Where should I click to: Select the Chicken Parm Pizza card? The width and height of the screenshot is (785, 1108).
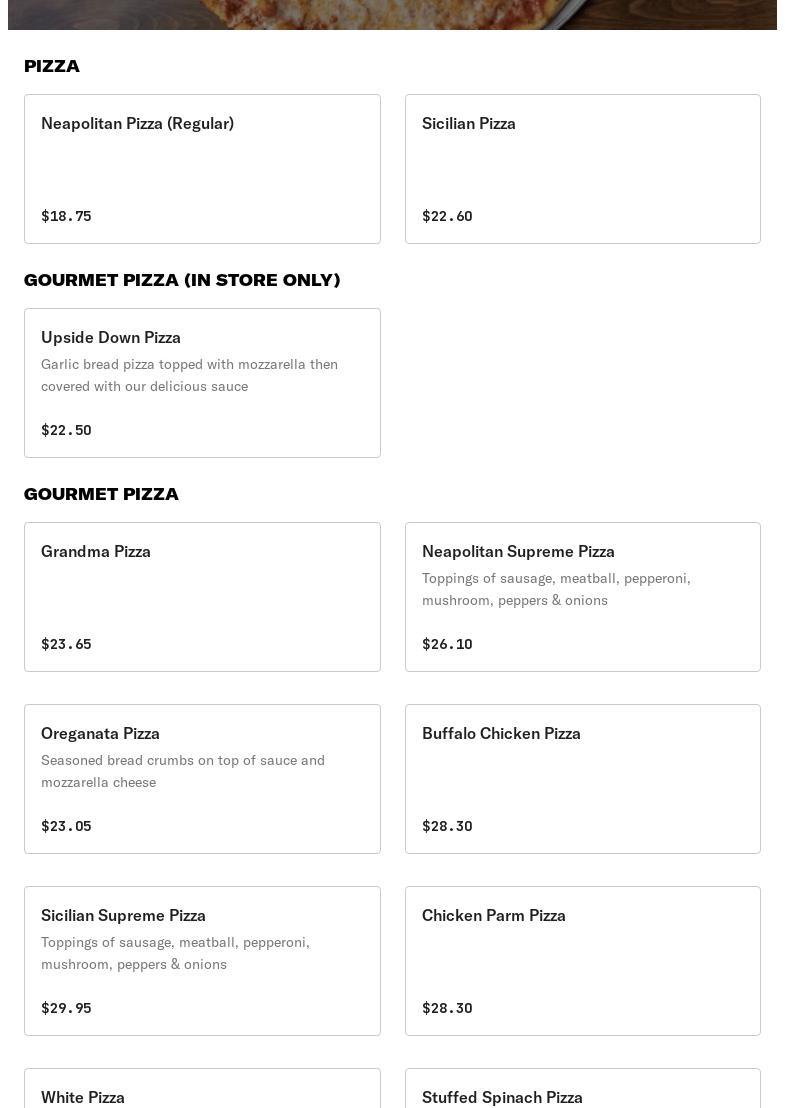click(582, 960)
